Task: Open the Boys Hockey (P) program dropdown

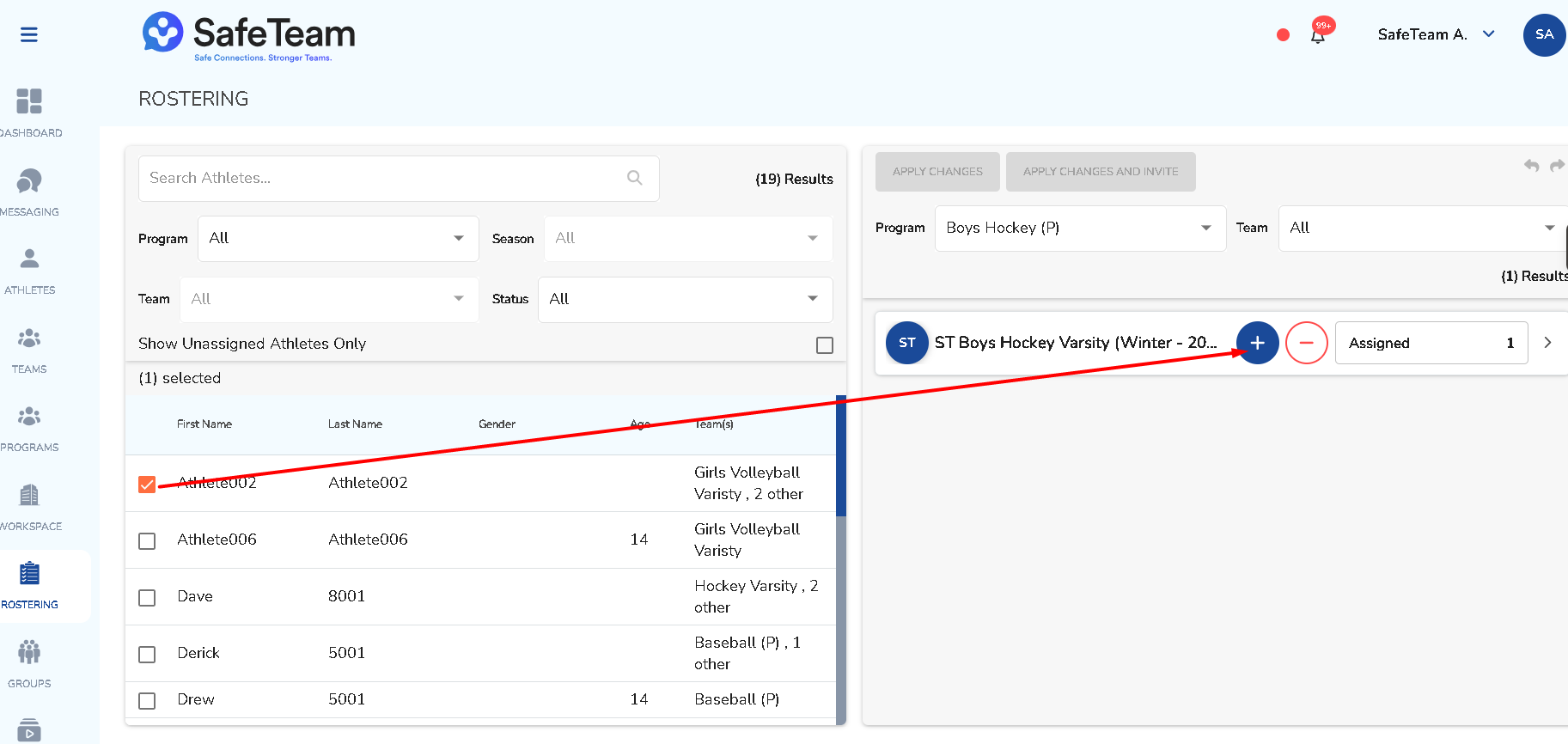Action: pyautogui.click(x=1080, y=229)
